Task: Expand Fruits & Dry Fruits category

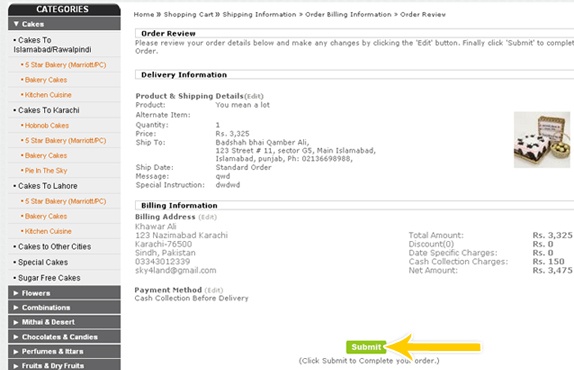Action: click(x=64, y=365)
